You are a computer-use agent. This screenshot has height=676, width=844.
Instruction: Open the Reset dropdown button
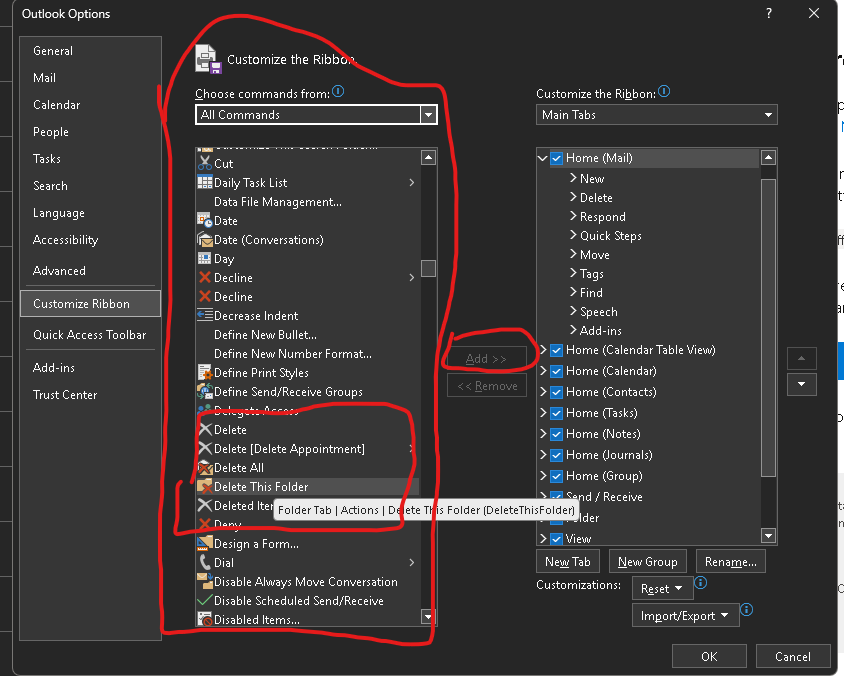(x=662, y=588)
